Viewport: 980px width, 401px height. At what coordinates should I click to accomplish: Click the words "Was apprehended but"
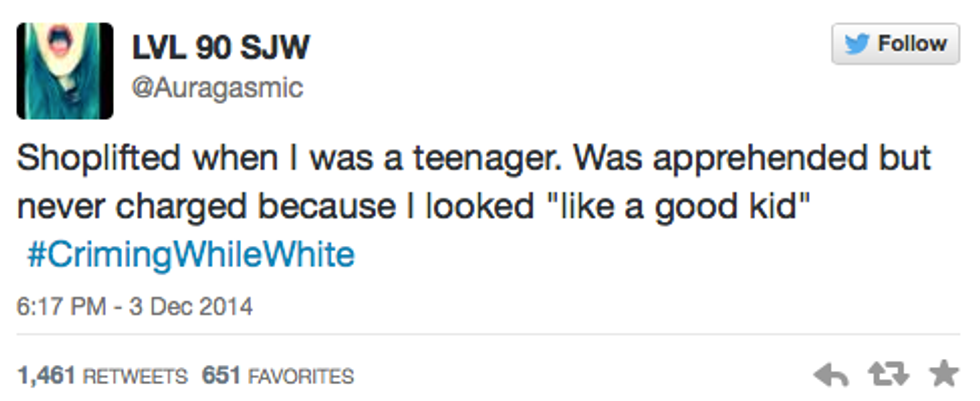764,159
